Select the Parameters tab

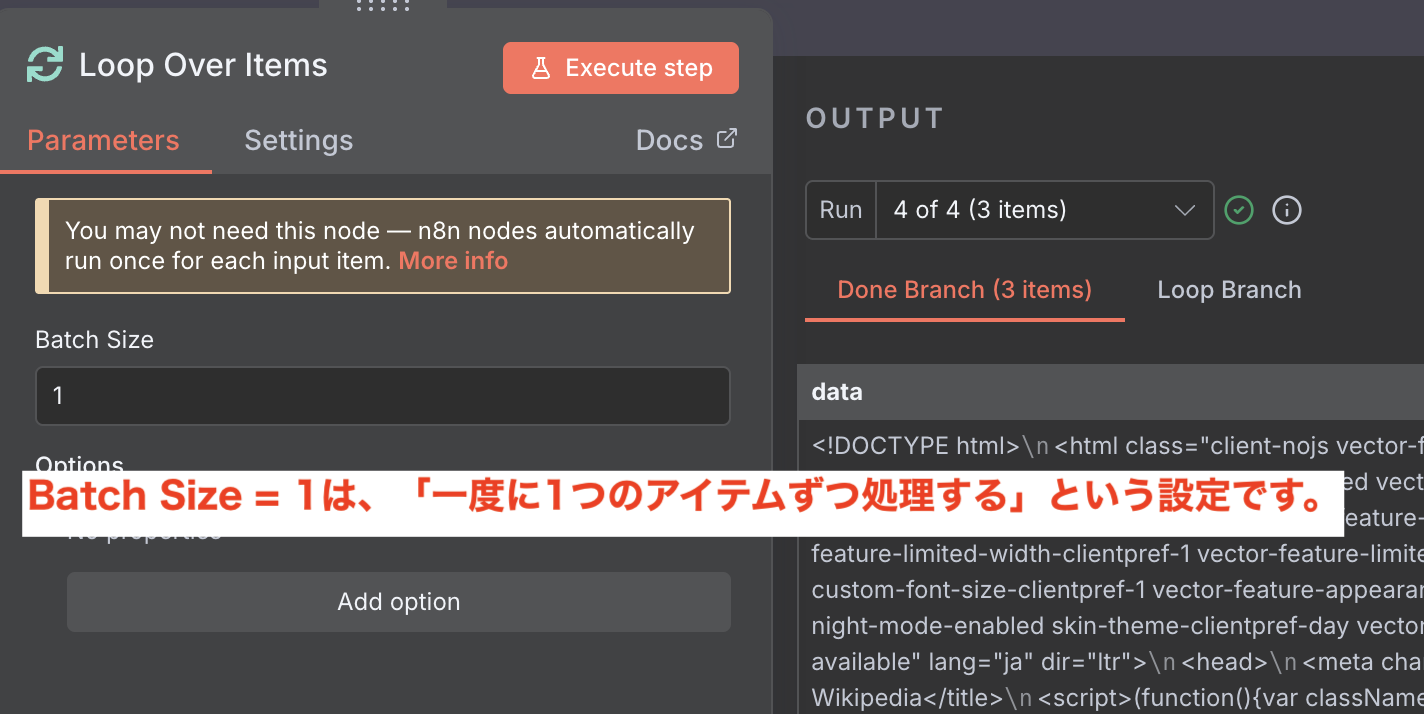(103, 140)
